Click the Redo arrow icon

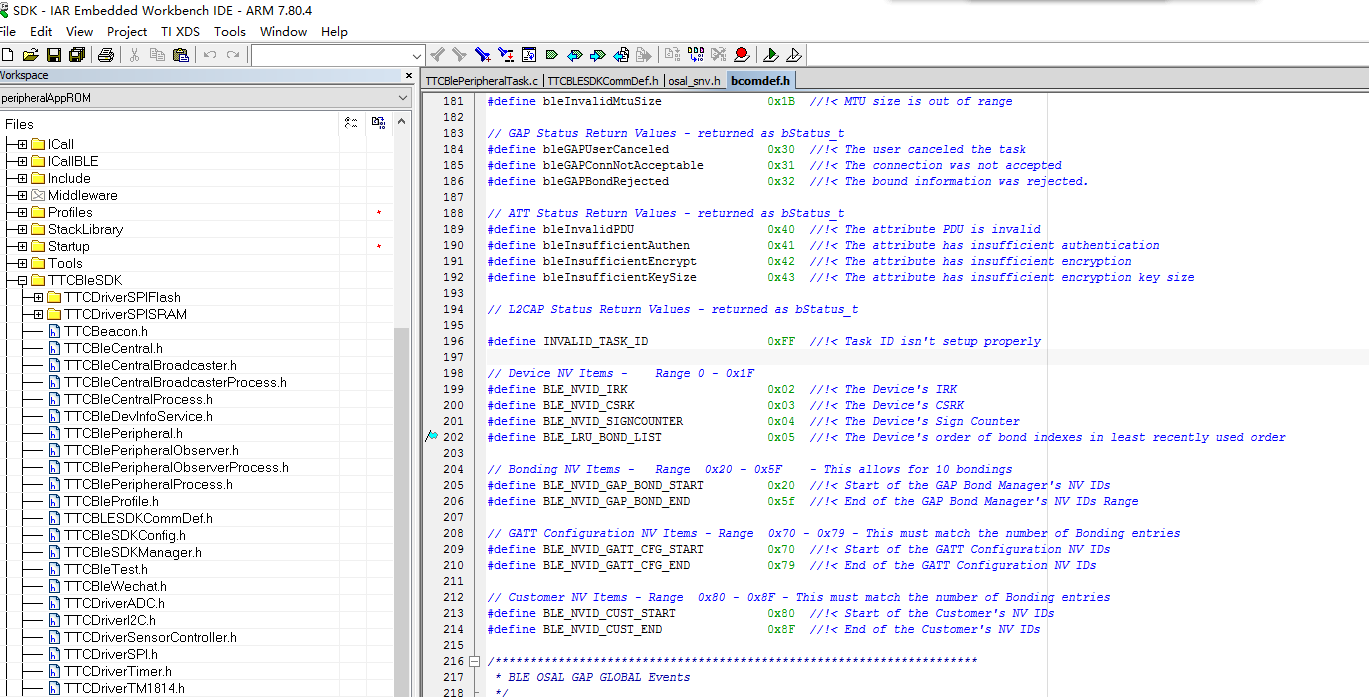[234, 55]
